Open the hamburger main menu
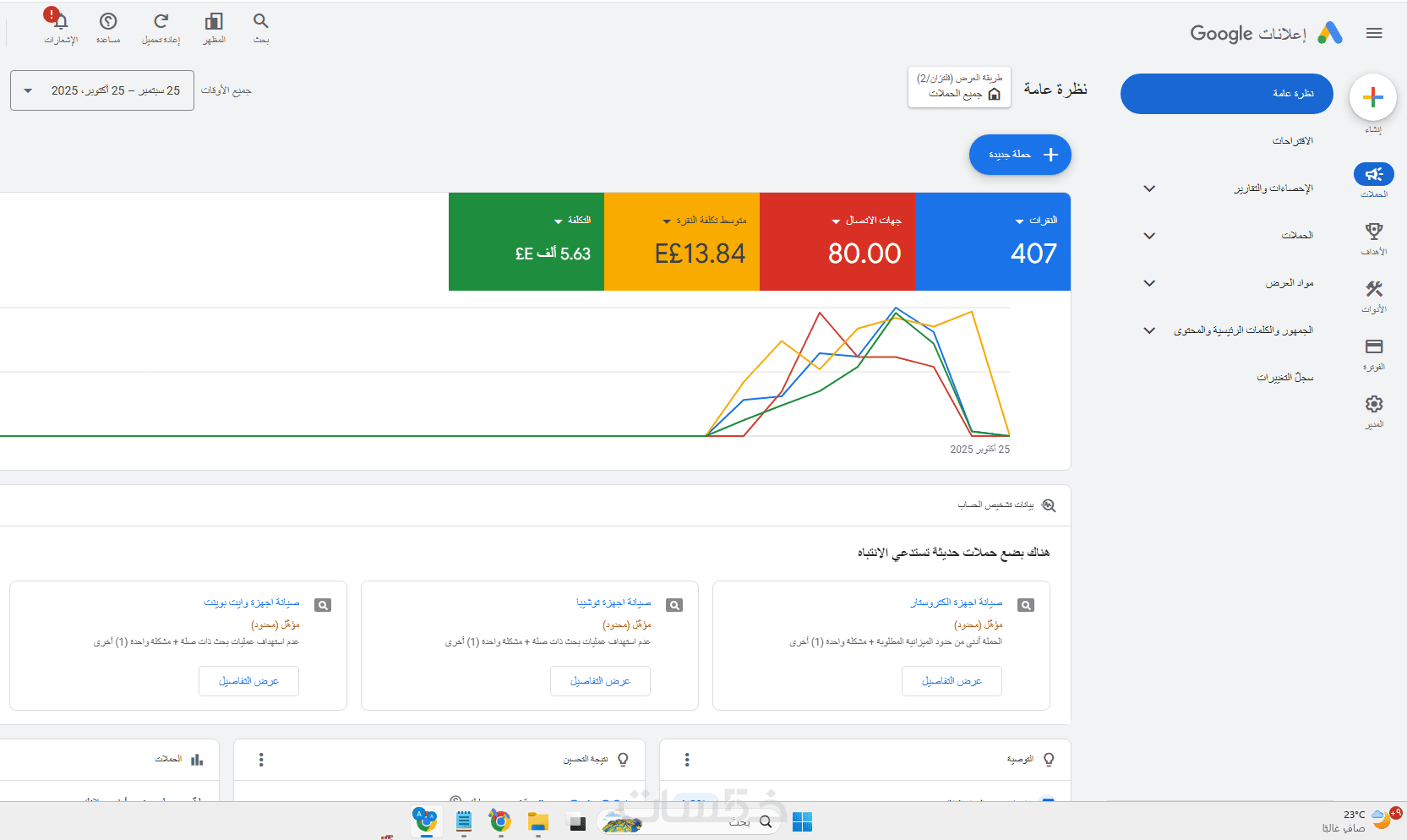This screenshot has height=840, width=1407. tap(1374, 33)
